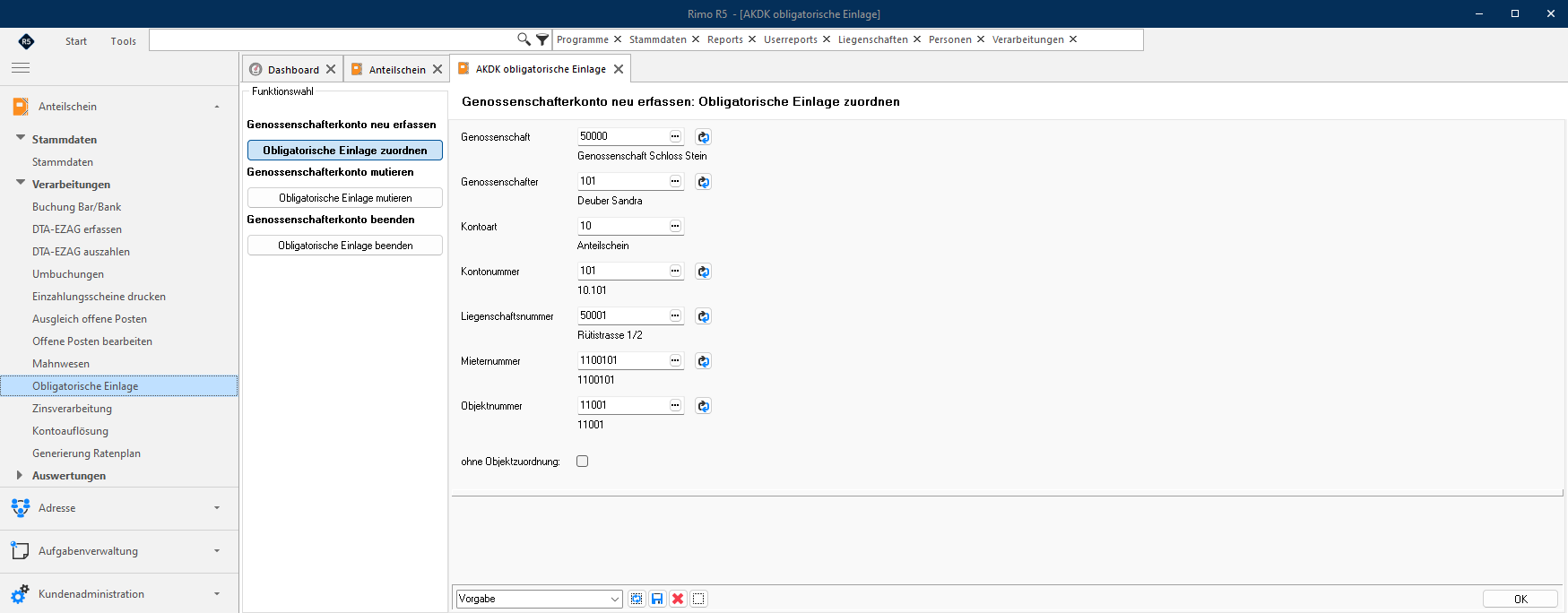Collapse the Verarbeitungen tree group
Image resolution: width=1568 pixels, height=613 pixels.
(x=21, y=183)
